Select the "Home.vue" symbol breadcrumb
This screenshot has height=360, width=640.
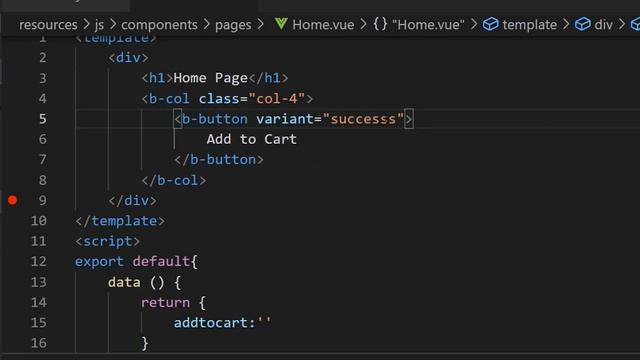point(428,25)
